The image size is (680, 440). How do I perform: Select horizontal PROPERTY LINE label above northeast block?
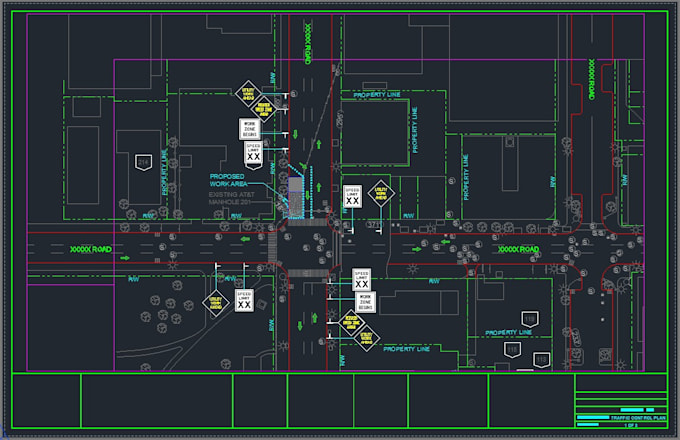(377, 95)
